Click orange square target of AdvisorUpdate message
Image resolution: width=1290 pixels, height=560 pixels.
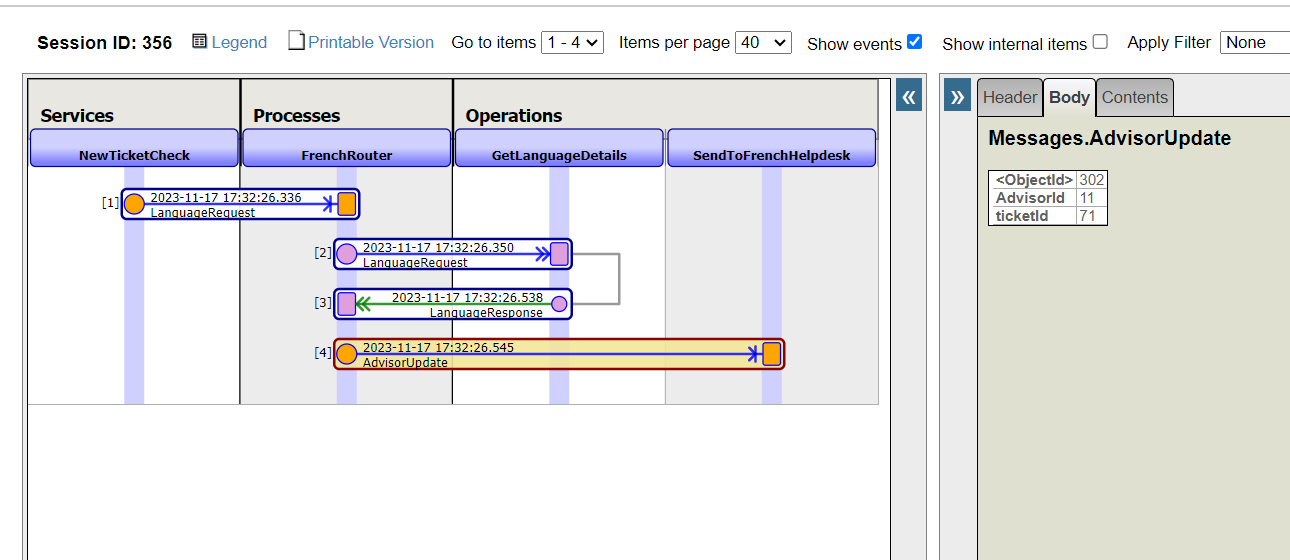[x=771, y=354]
